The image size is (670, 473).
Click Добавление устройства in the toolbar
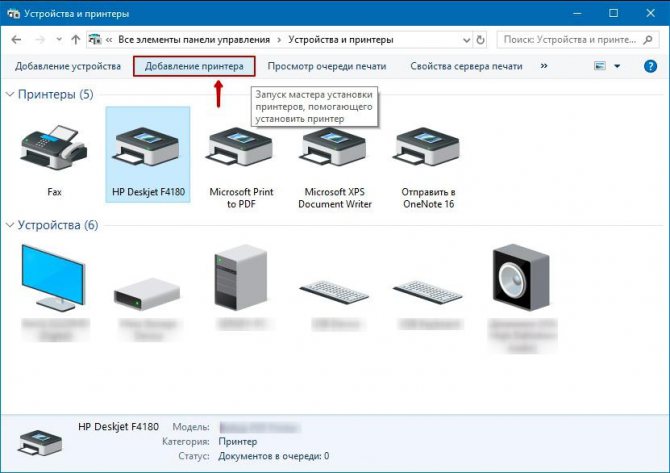[68, 66]
